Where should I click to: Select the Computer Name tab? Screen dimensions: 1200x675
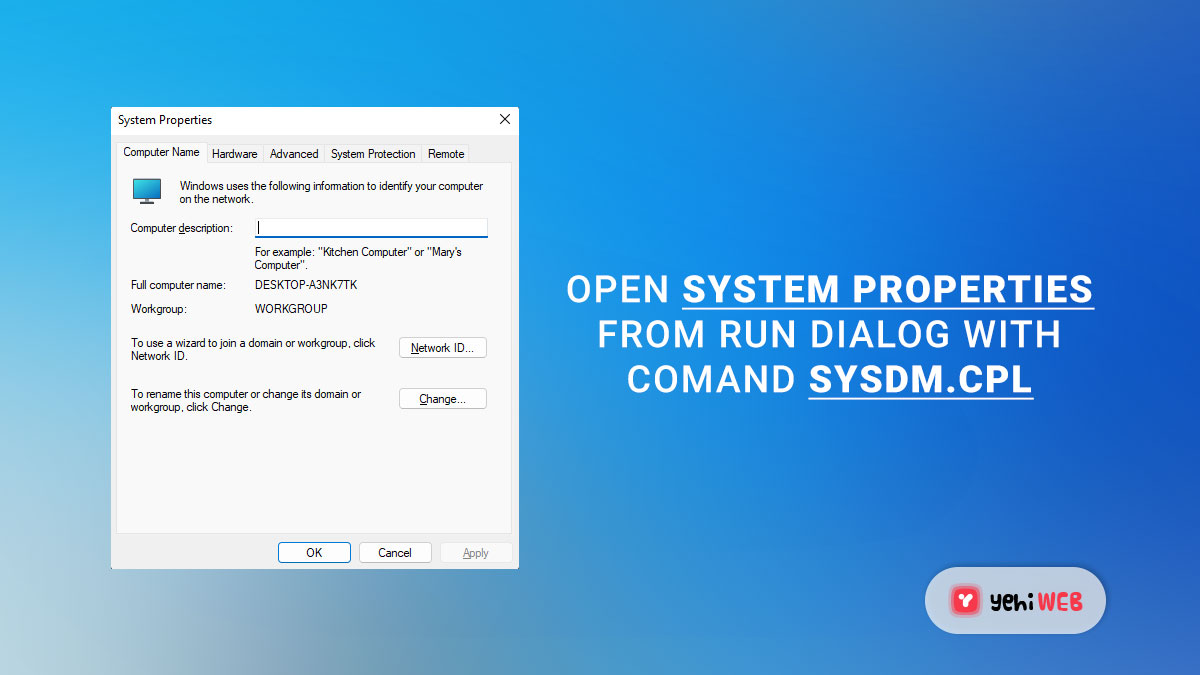(x=161, y=153)
